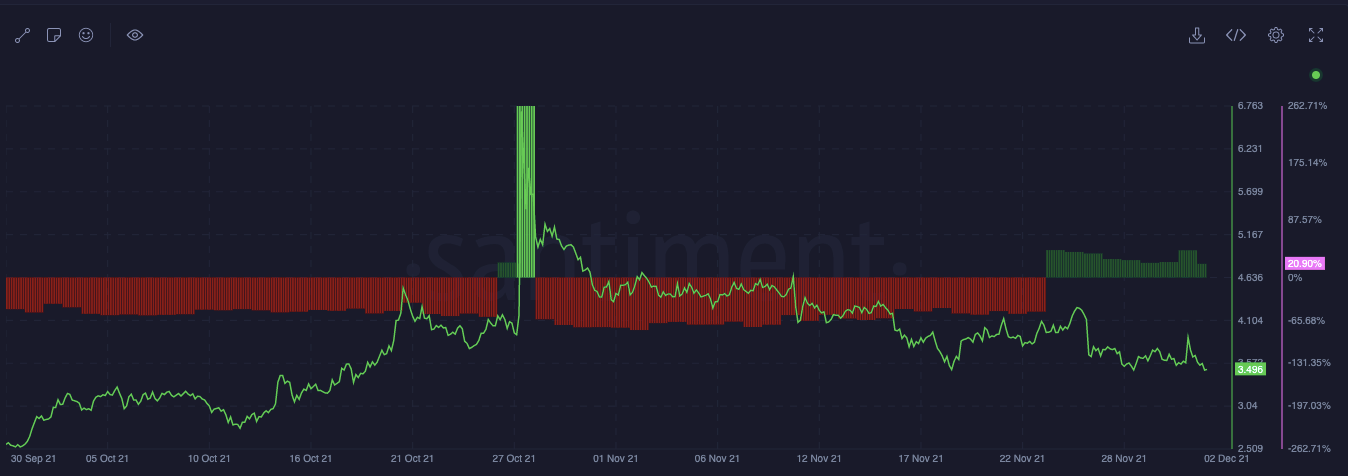Enter fullscreen chart mode

(x=1316, y=35)
